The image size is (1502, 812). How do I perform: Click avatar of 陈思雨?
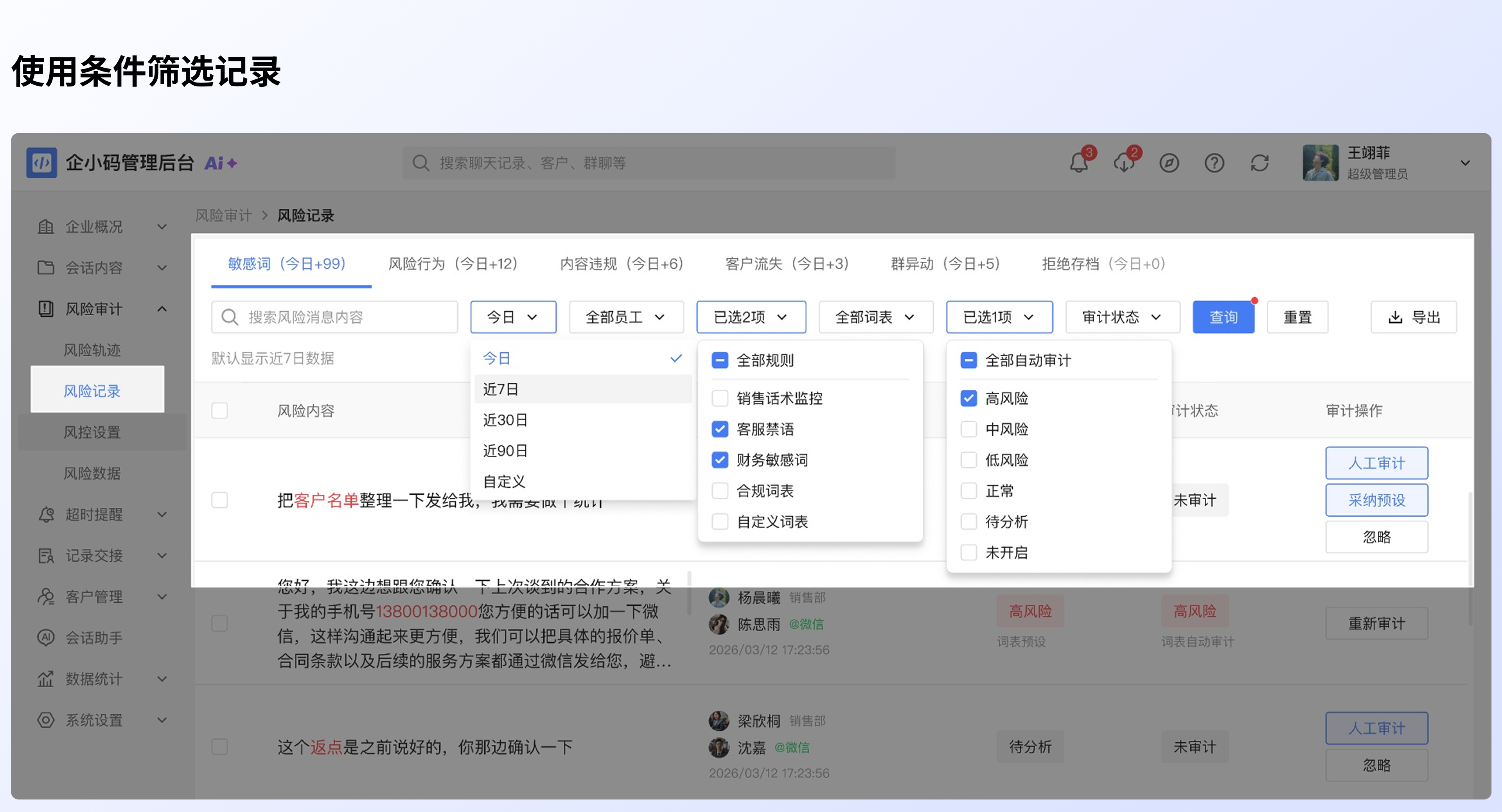pyautogui.click(x=719, y=624)
